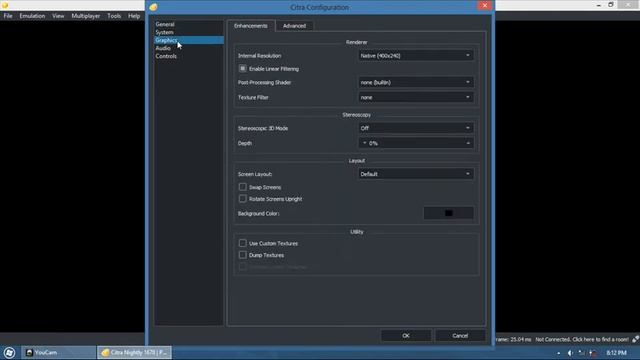Click 'Not Connected' find a room link

(582, 339)
